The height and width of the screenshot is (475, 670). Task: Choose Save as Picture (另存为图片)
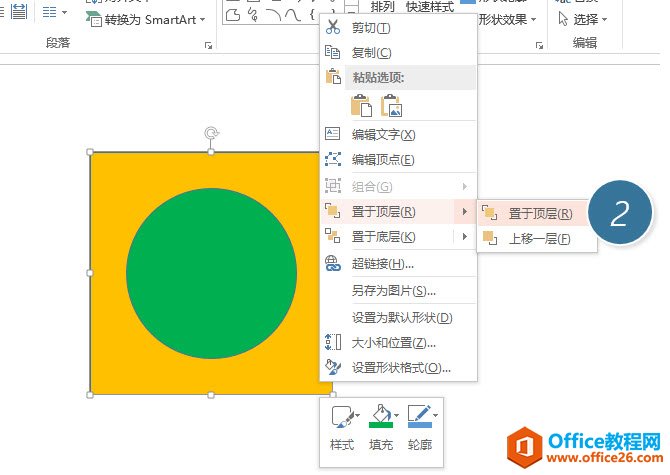pyautogui.click(x=398, y=291)
